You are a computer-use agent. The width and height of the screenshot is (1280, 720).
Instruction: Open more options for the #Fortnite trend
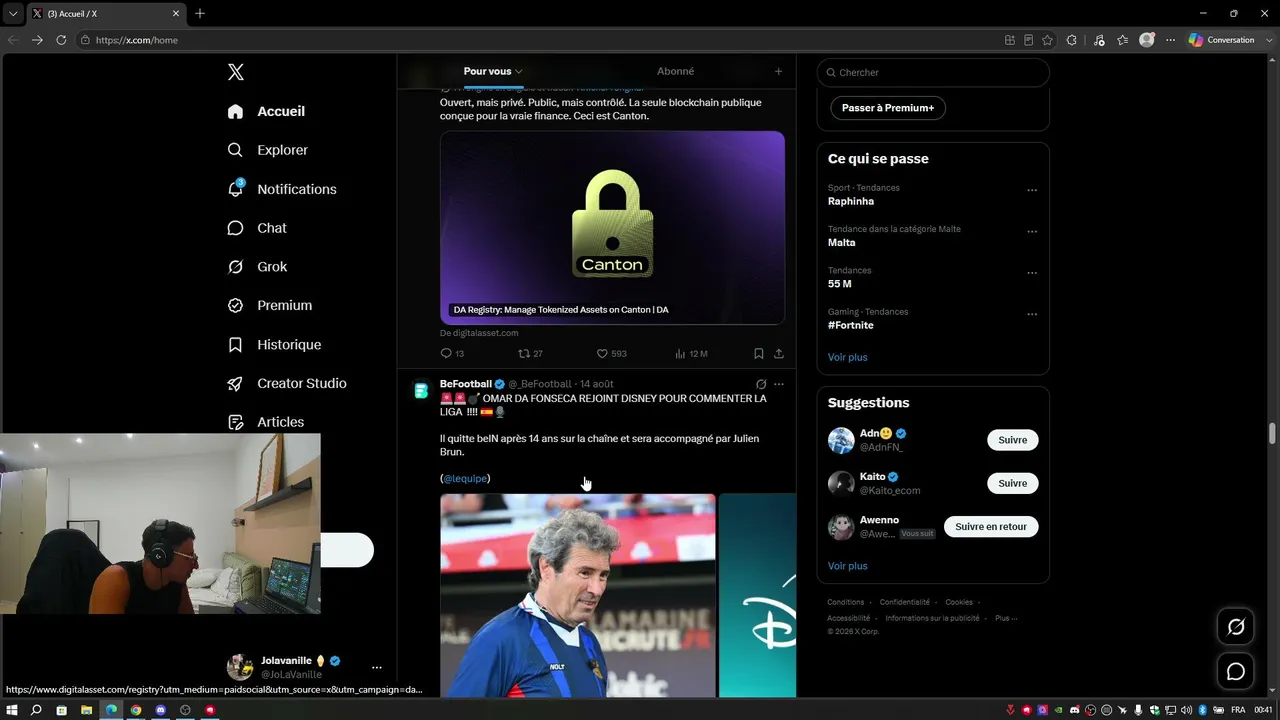coord(1032,314)
